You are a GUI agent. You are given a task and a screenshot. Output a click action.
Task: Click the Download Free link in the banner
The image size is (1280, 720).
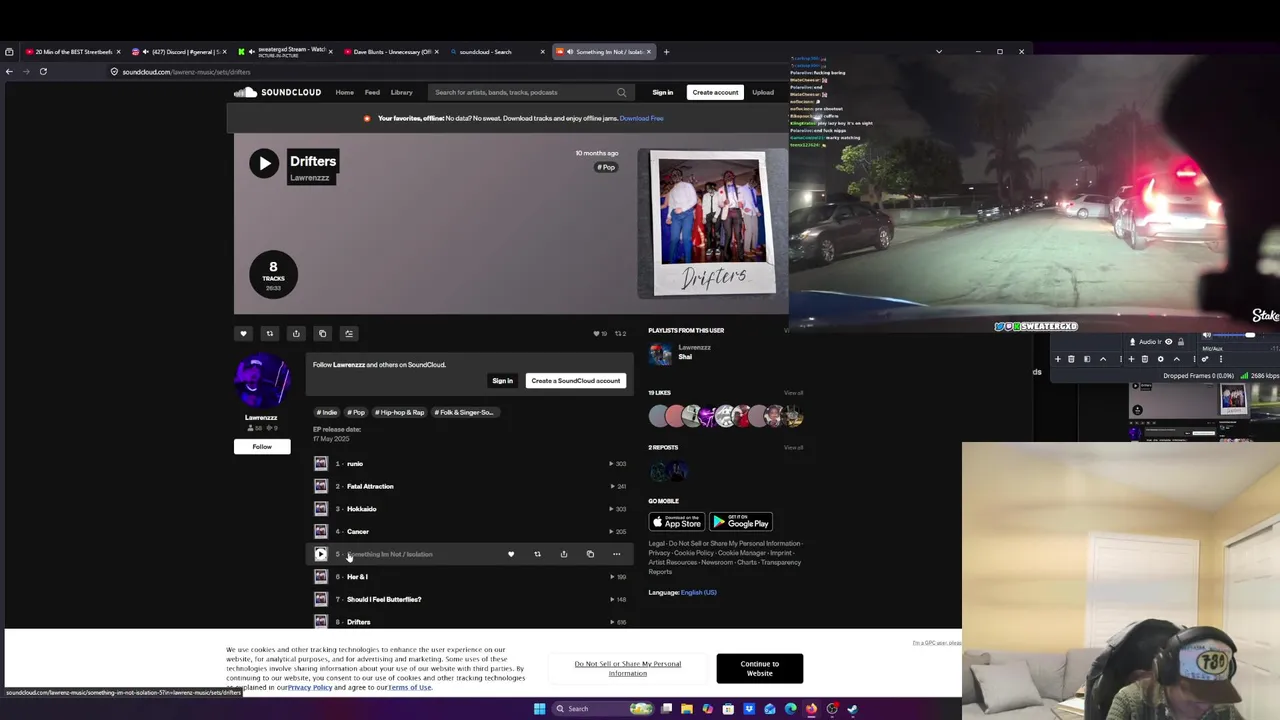[x=641, y=118]
